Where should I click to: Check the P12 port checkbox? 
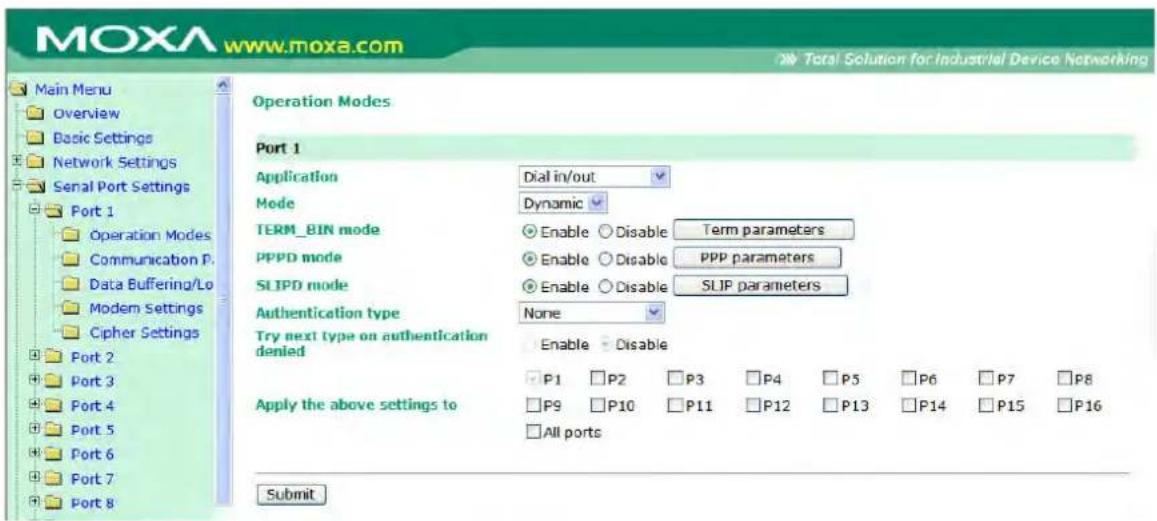(753, 405)
